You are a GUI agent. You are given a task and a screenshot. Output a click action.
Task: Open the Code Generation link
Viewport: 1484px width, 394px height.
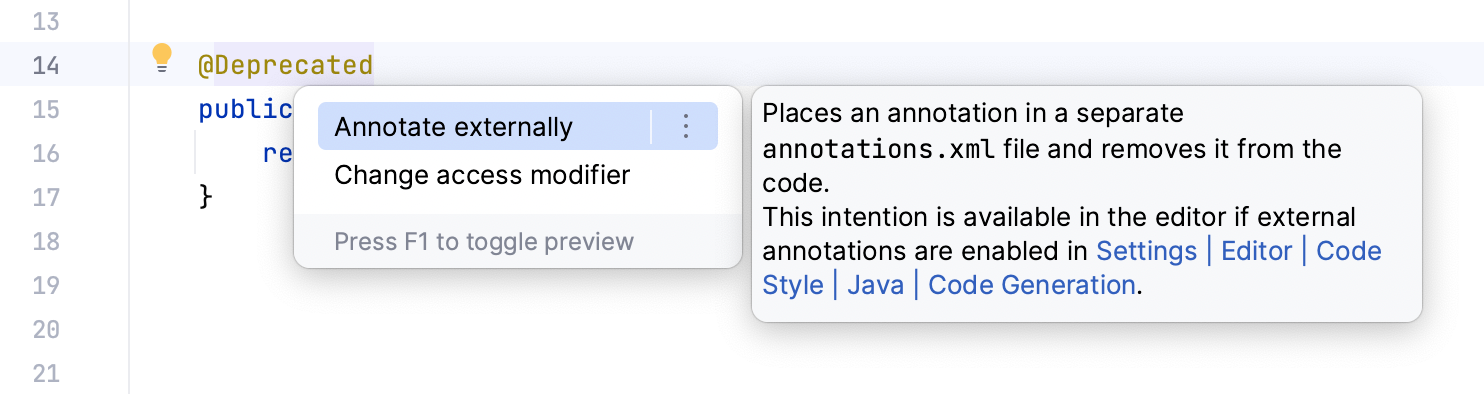pyautogui.click(x=1031, y=285)
